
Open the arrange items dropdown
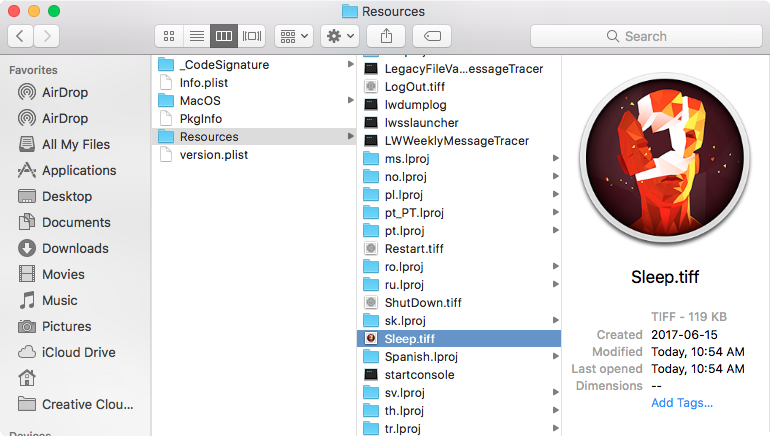pyautogui.click(x=294, y=36)
